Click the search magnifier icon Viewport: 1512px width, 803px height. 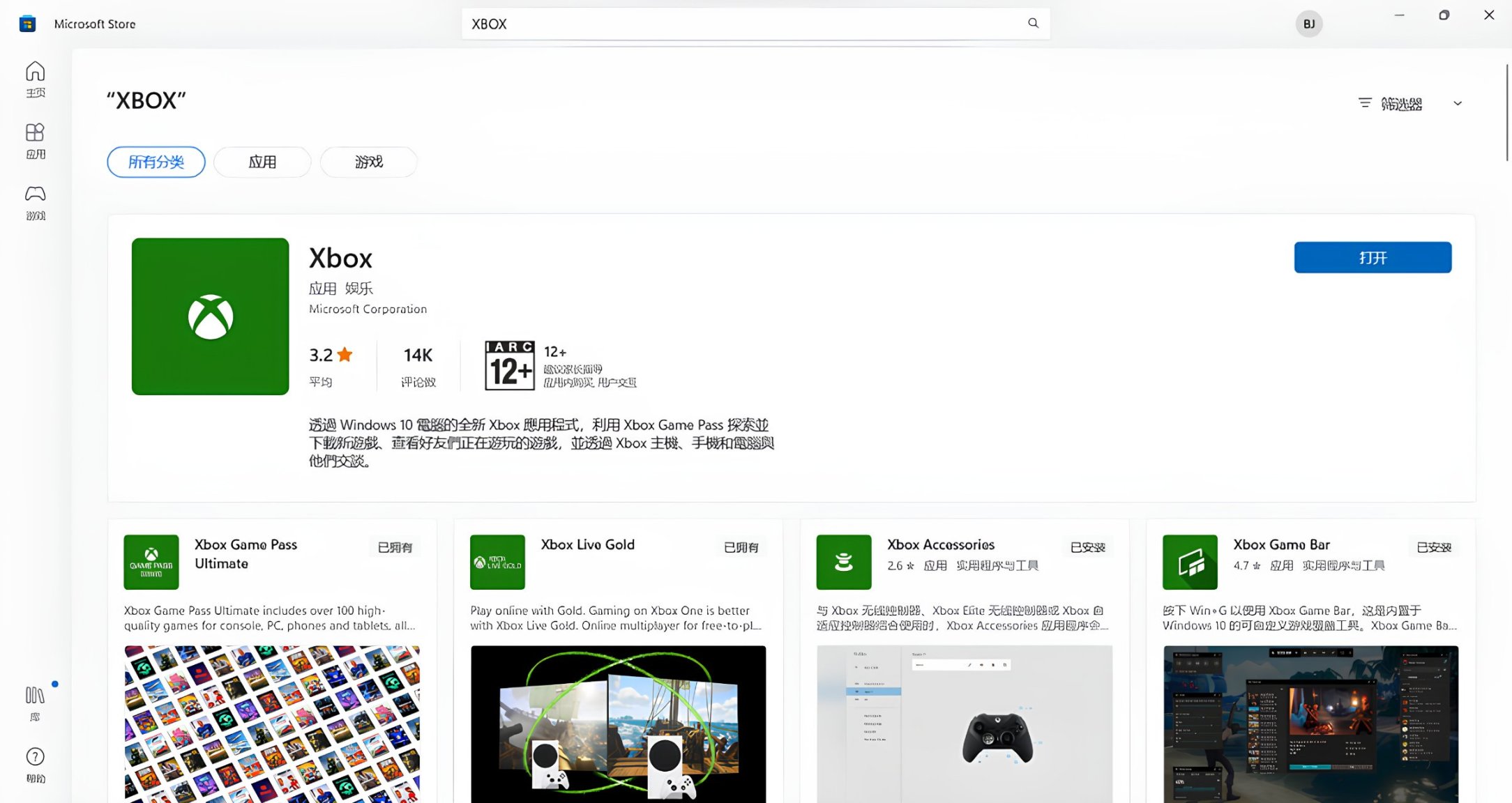coord(1033,23)
